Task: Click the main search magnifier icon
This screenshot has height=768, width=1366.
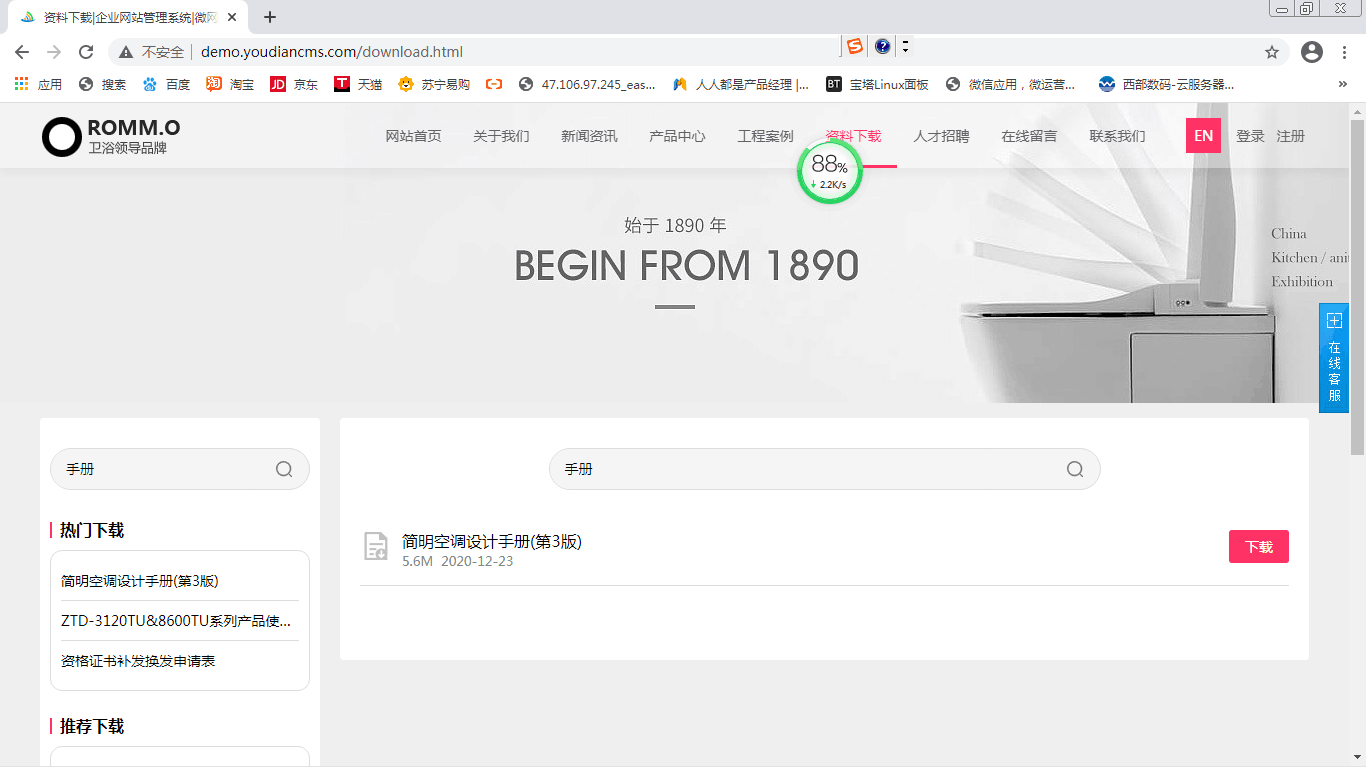Action: coord(1075,469)
